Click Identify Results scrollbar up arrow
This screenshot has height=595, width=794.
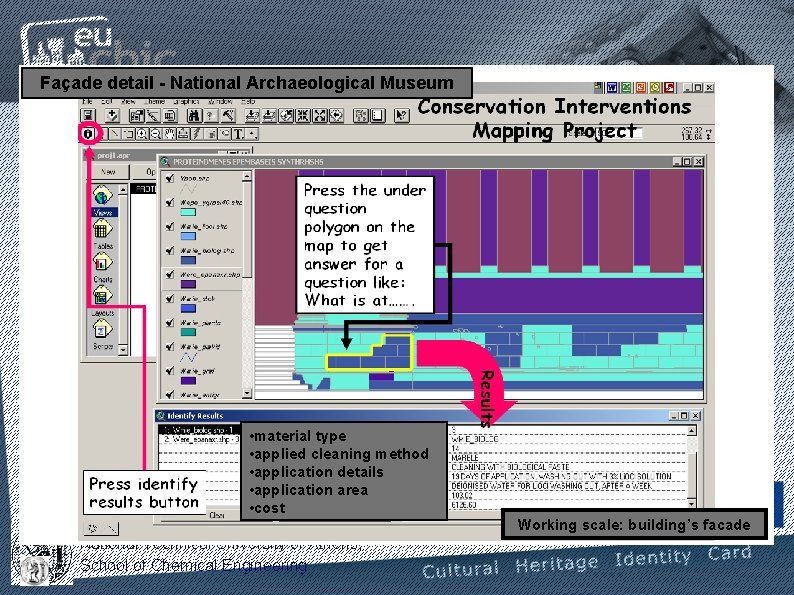pos(692,430)
